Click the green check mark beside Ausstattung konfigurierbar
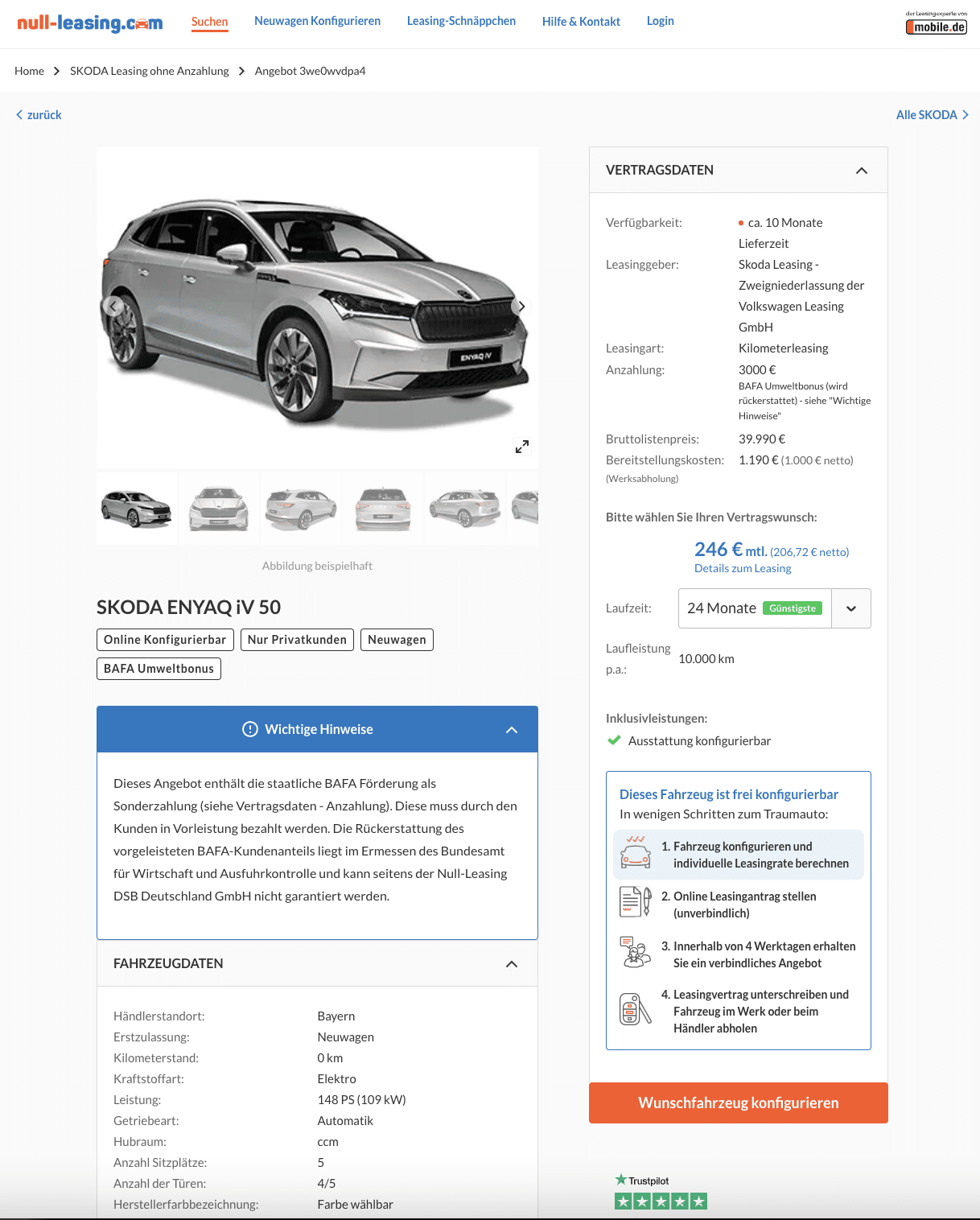 (614, 740)
